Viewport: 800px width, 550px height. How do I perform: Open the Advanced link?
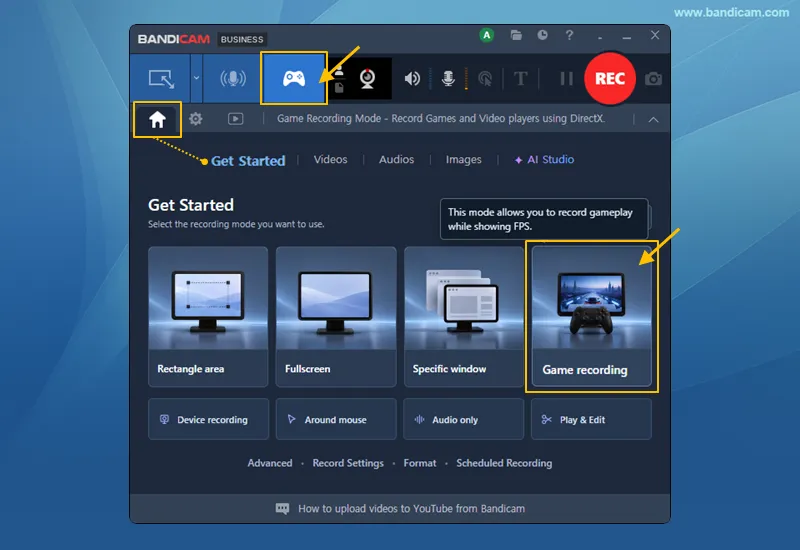coord(270,463)
